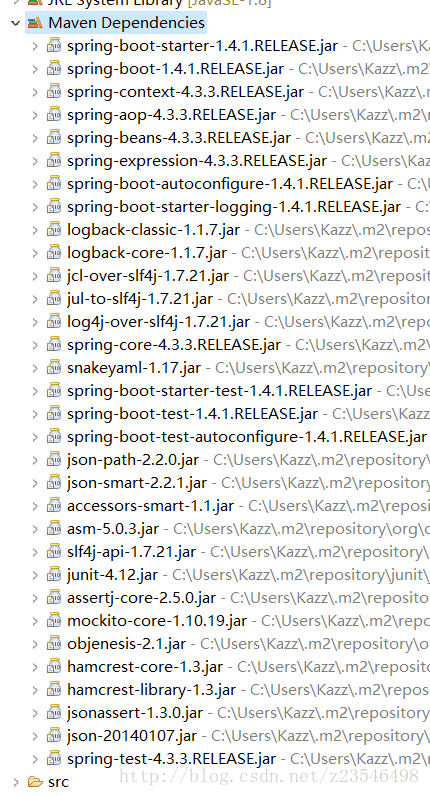
Task: Select json-path-2.2.0.jar entry
Action: 133,460
